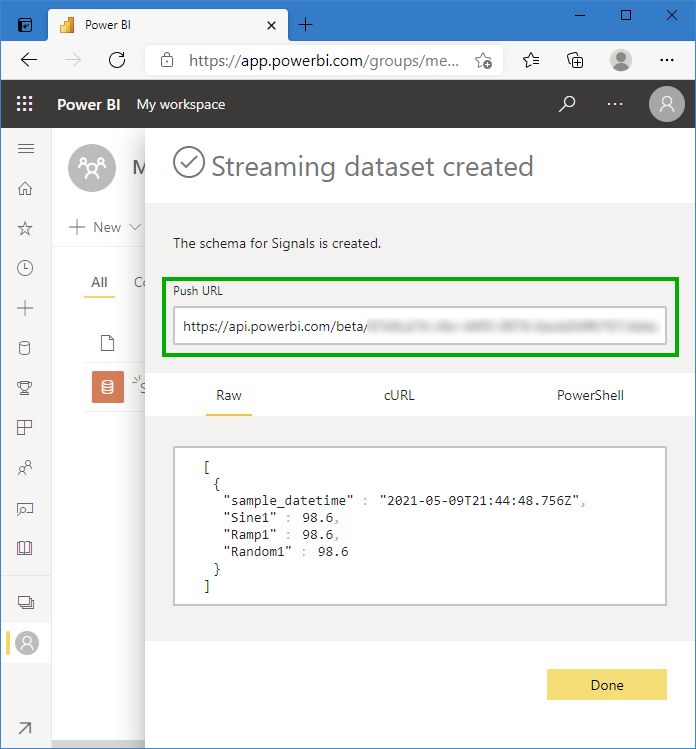
Task: Add this page to favorites
Action: (483, 60)
